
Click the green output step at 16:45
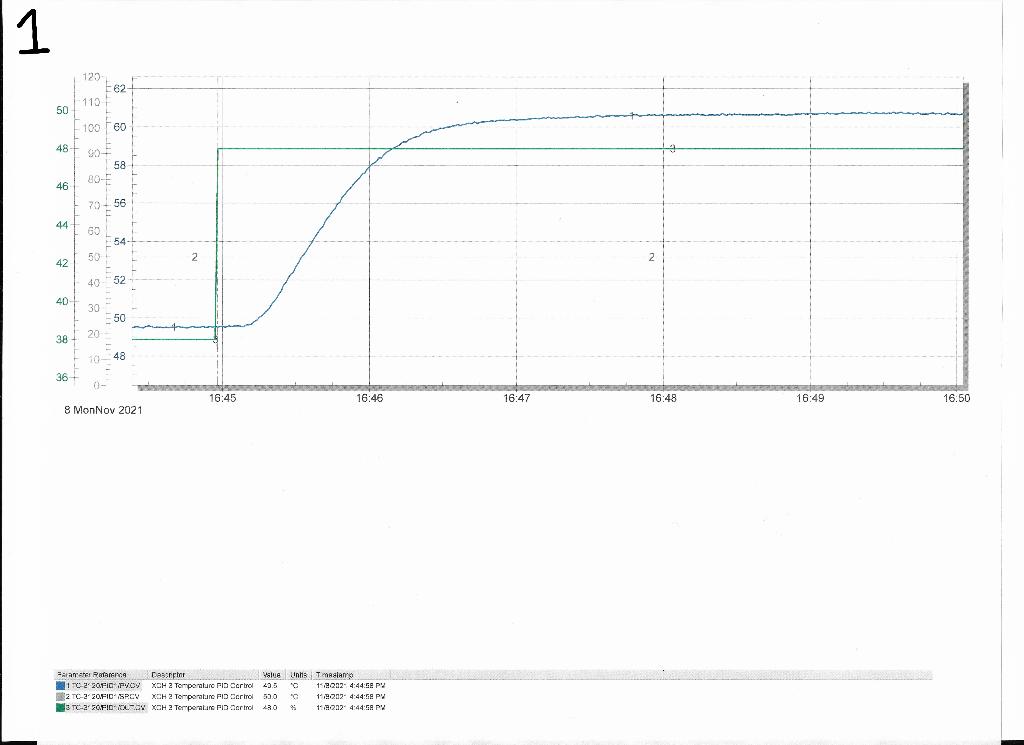[x=216, y=245]
